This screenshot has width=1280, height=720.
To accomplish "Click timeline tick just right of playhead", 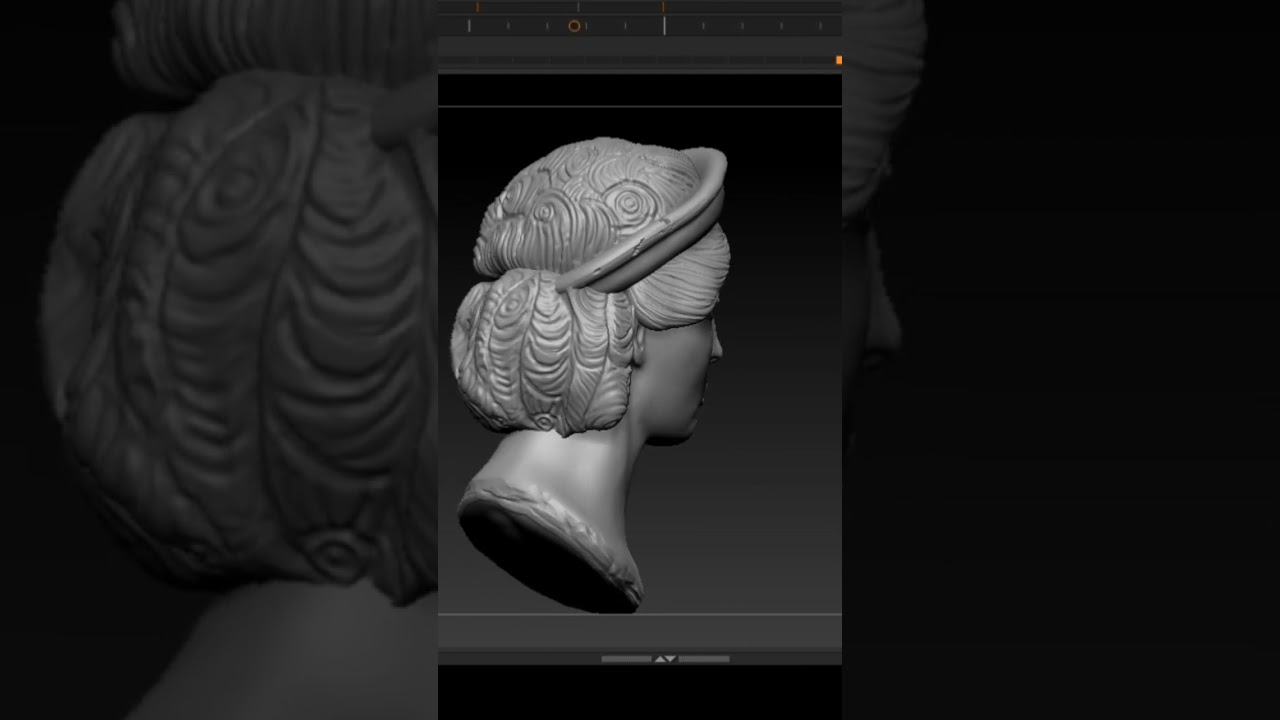I will [x=703, y=26].
